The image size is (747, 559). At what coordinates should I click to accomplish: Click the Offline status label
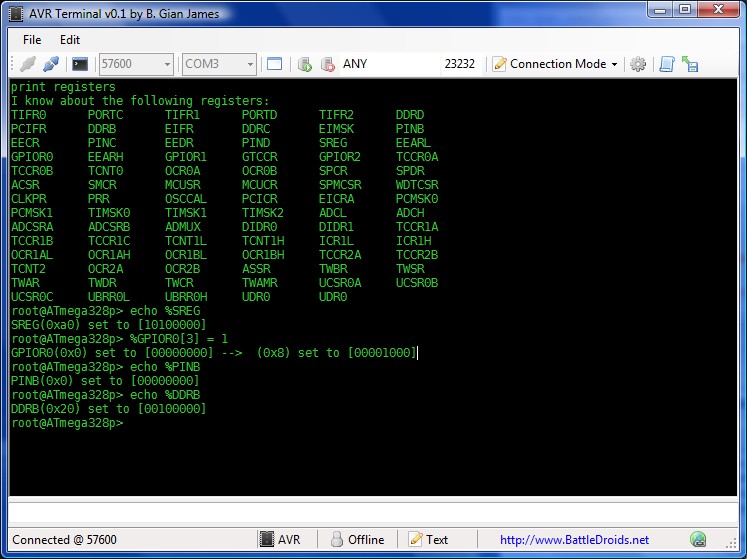[x=366, y=539]
